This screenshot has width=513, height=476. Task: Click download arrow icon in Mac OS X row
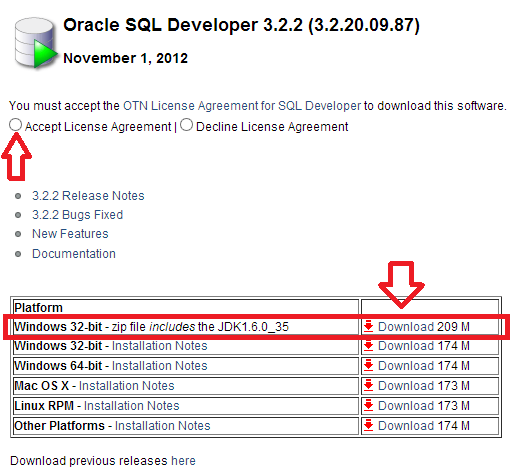tap(368, 386)
